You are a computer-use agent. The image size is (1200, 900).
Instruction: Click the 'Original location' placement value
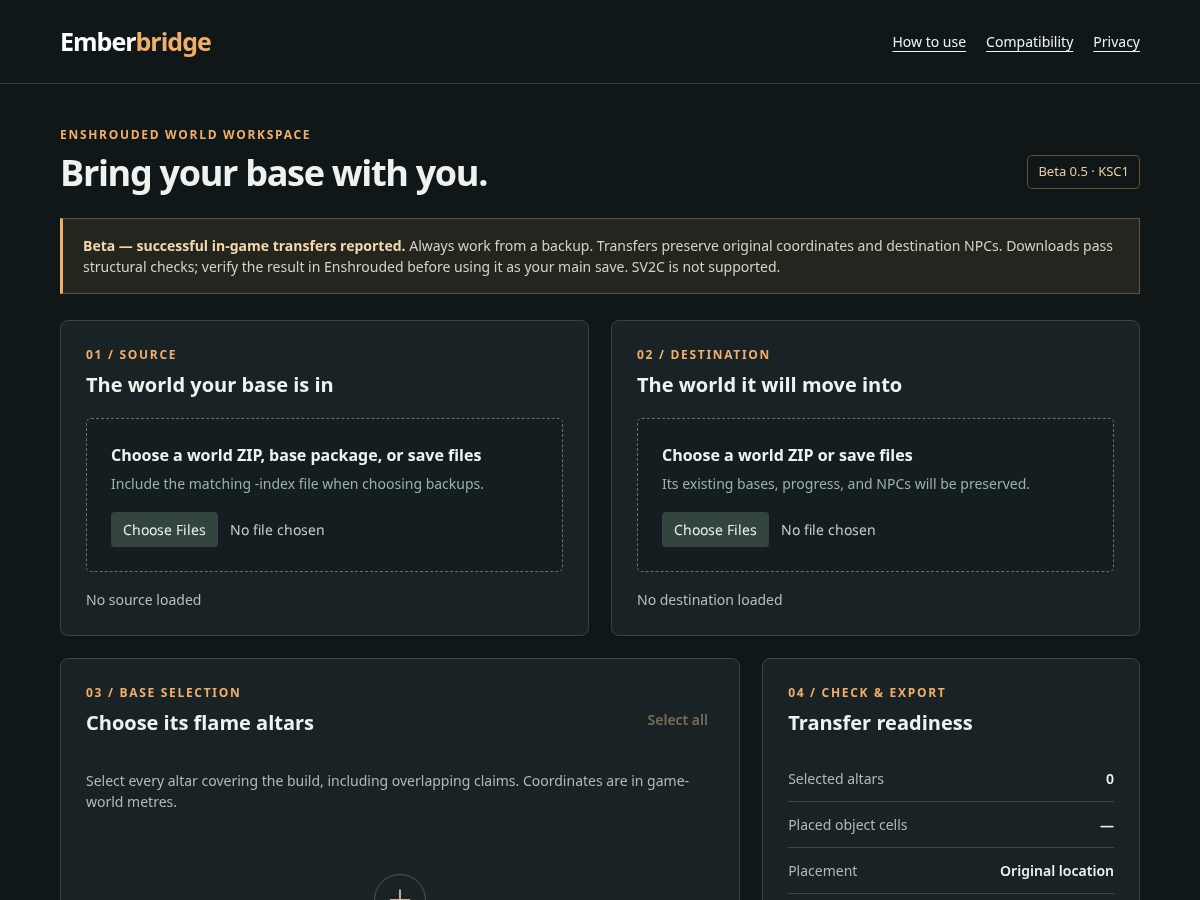pos(1056,871)
